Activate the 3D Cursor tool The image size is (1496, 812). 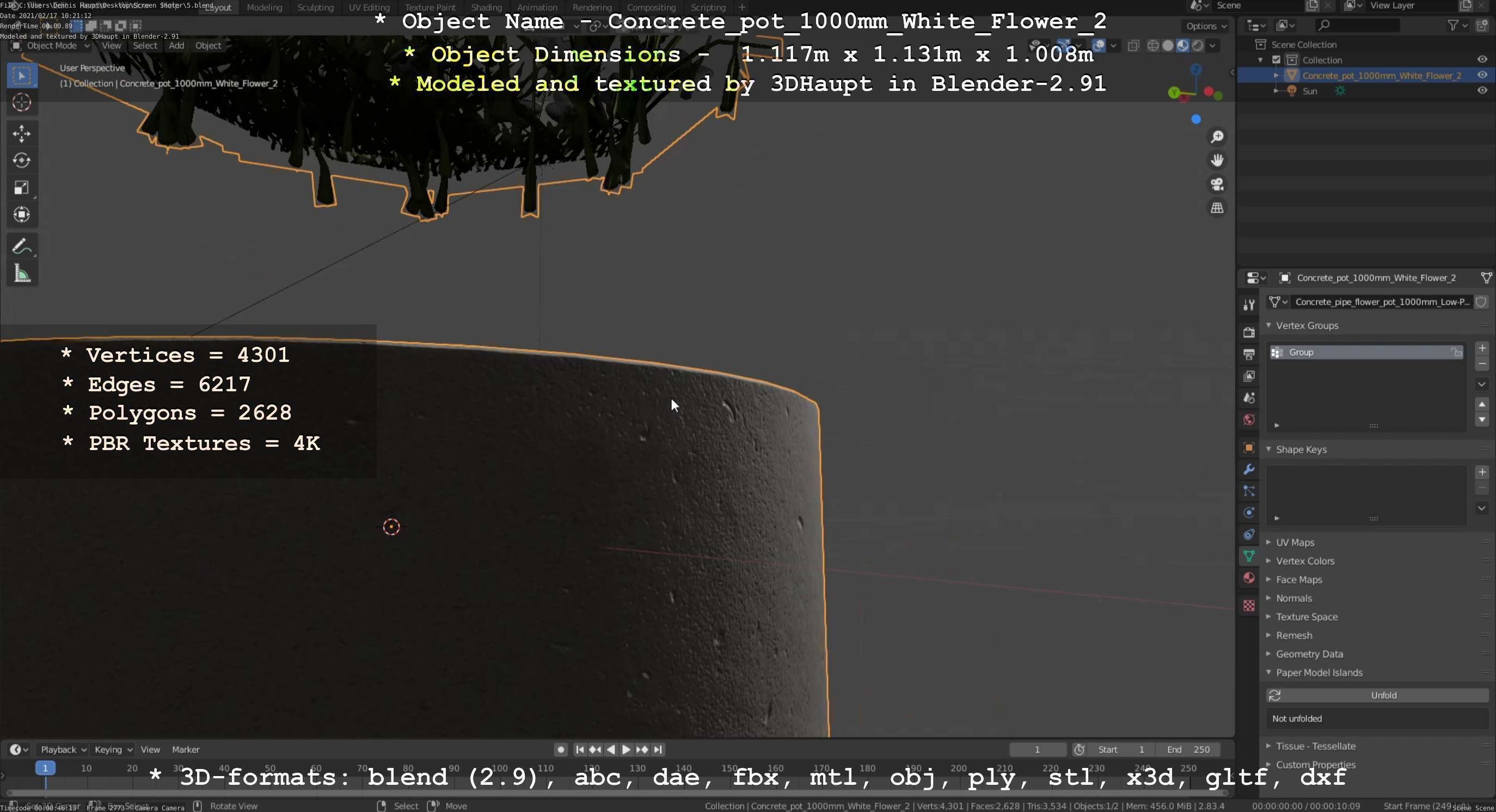[22, 103]
